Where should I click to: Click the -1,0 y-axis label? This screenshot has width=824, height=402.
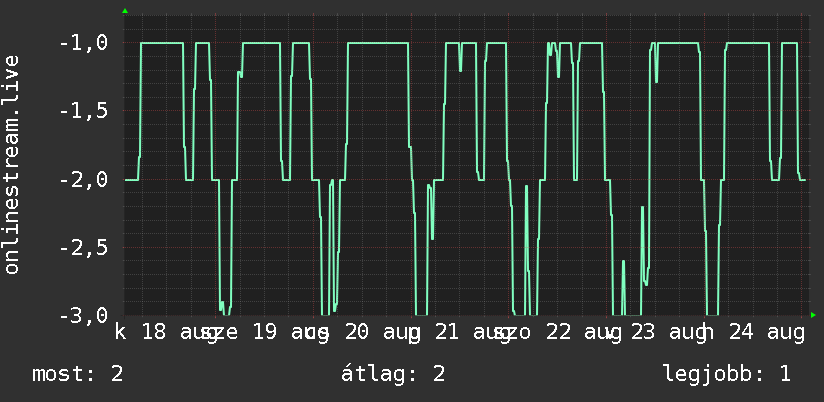pos(84,43)
